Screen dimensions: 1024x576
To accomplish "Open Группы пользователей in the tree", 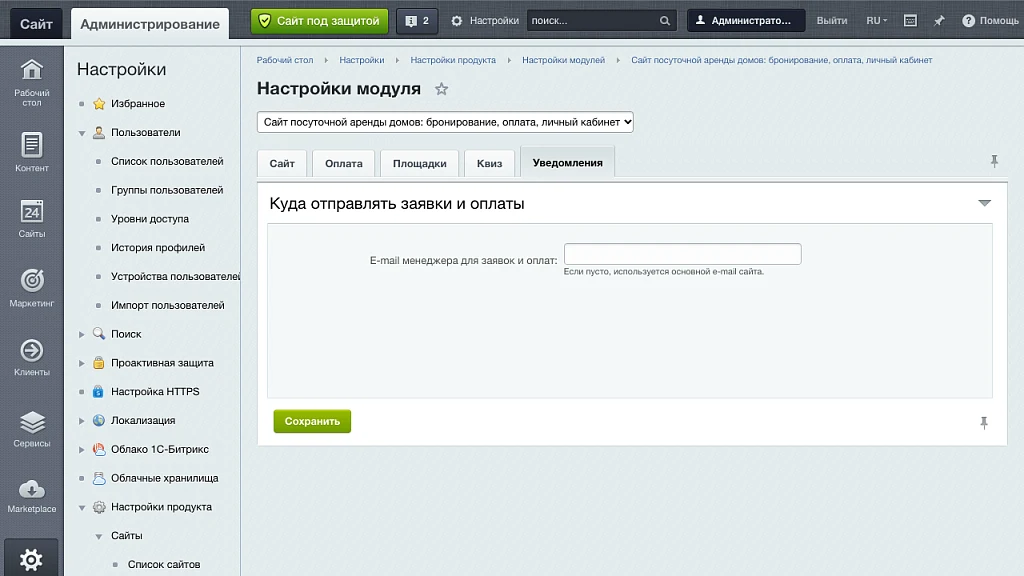I will 167,190.
